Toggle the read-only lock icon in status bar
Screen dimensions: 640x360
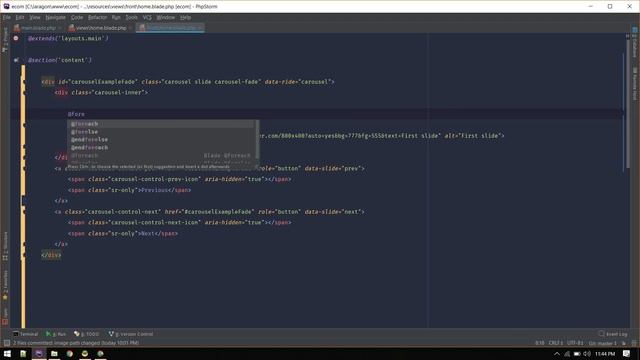click(624, 343)
